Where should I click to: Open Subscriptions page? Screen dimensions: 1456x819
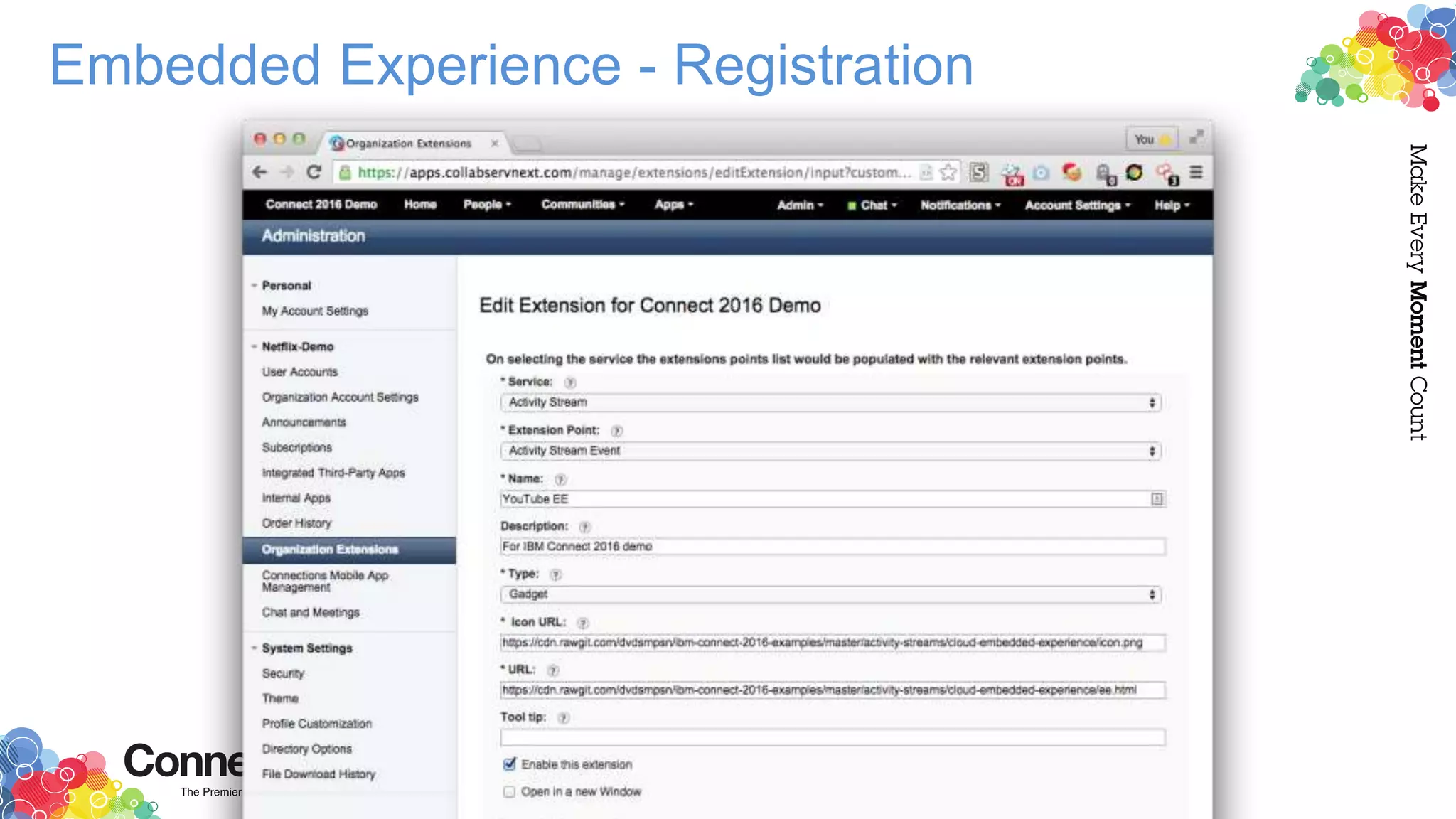pos(296,448)
